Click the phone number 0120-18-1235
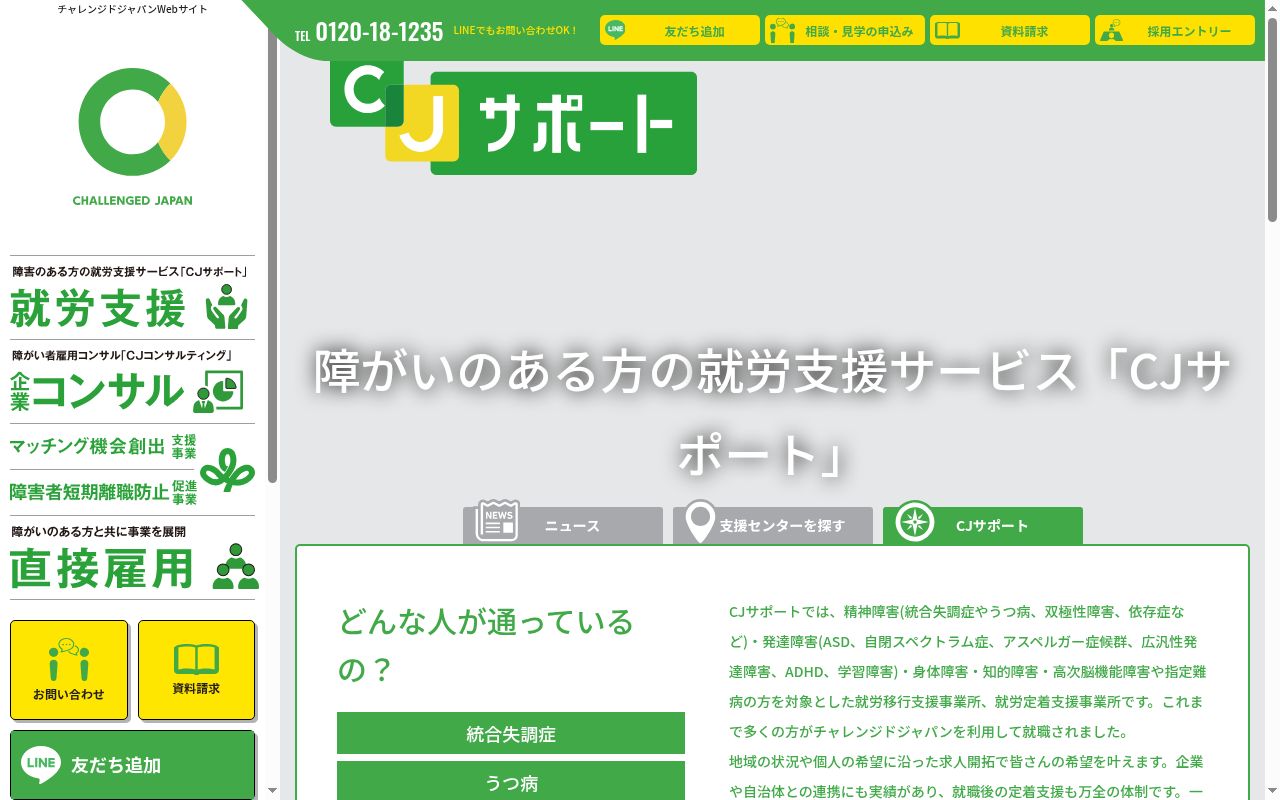 pyautogui.click(x=379, y=32)
